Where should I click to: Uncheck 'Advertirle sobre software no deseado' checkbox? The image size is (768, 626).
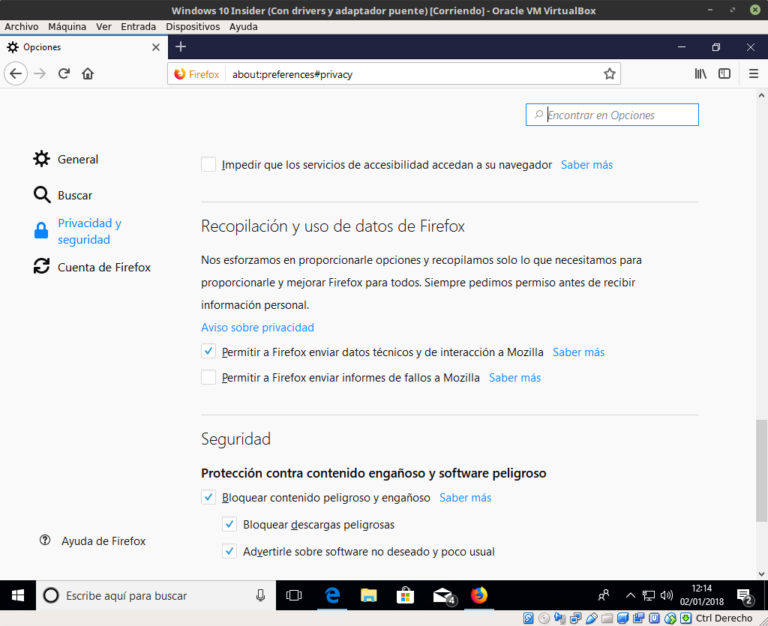[x=229, y=551]
